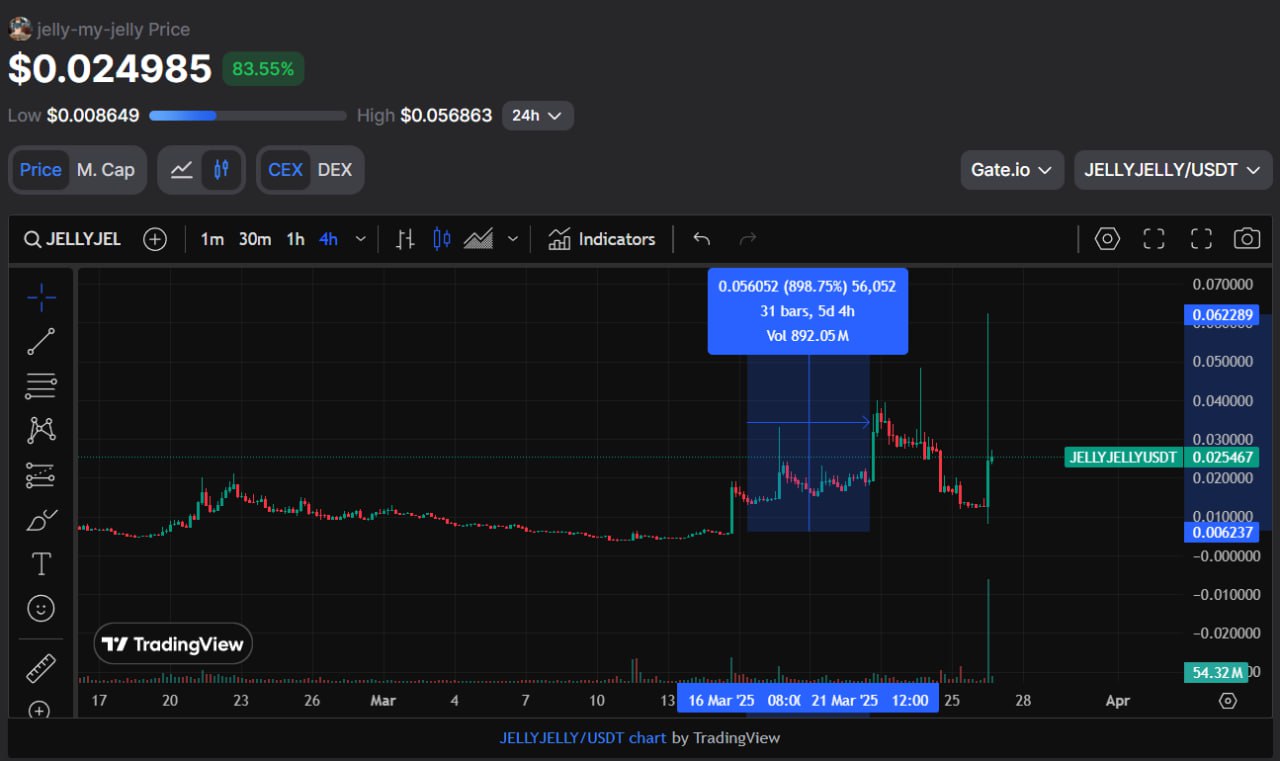Click the $0.024985 current price
Screen dimensions: 1280x761
110,68
